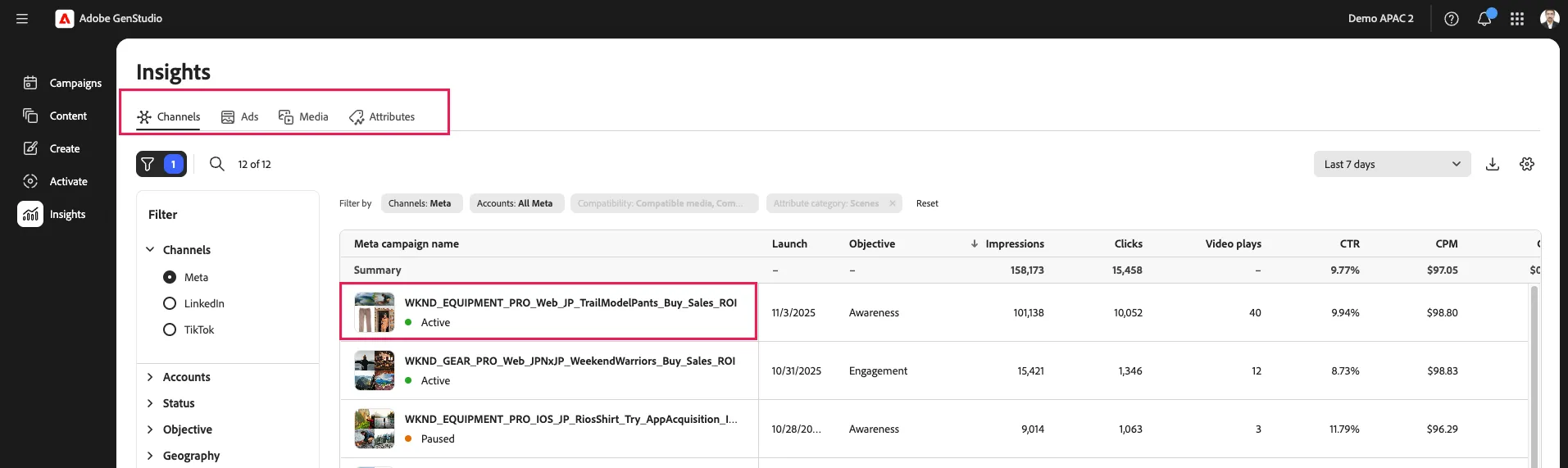Click the Adobe GenStudio logo
Viewport: 1568px width, 468px height.
pyautogui.click(x=65, y=18)
